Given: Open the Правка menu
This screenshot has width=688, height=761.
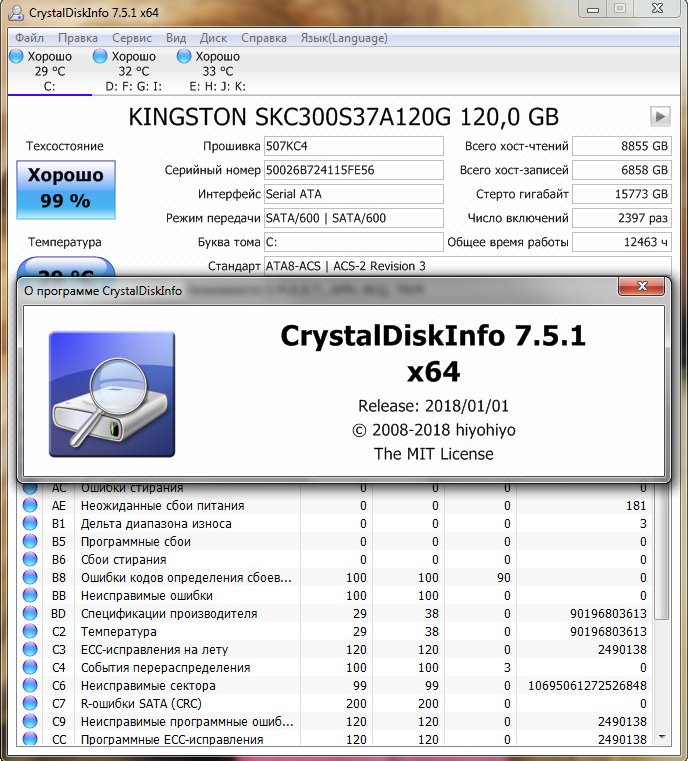Looking at the screenshot, I should coord(78,38).
